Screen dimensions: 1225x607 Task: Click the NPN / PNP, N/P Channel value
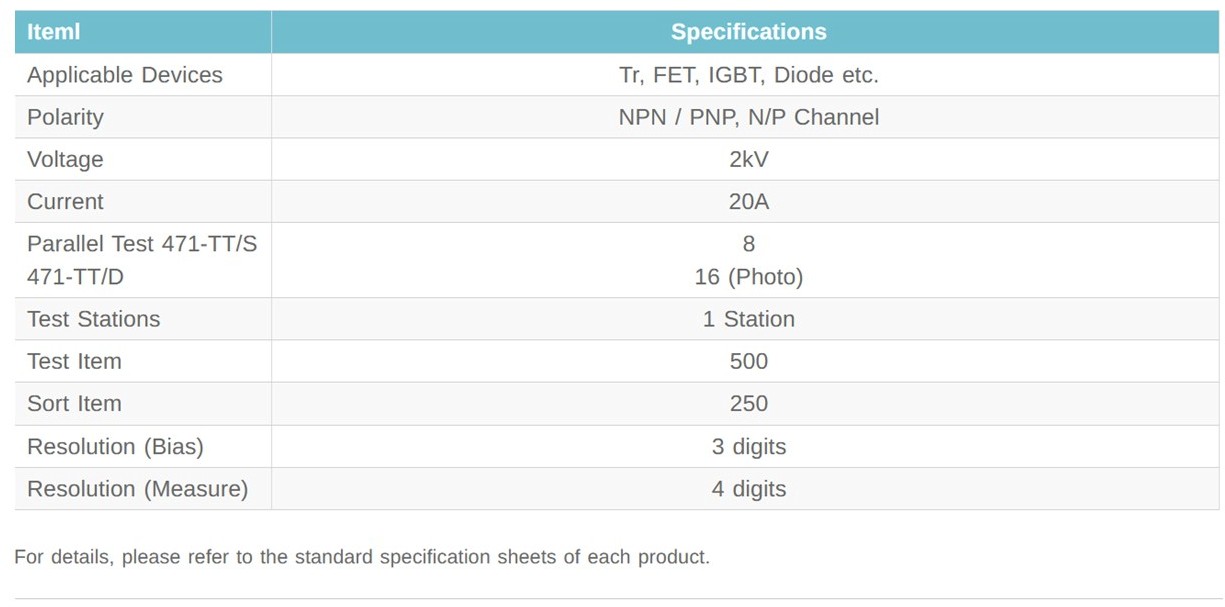(x=748, y=117)
